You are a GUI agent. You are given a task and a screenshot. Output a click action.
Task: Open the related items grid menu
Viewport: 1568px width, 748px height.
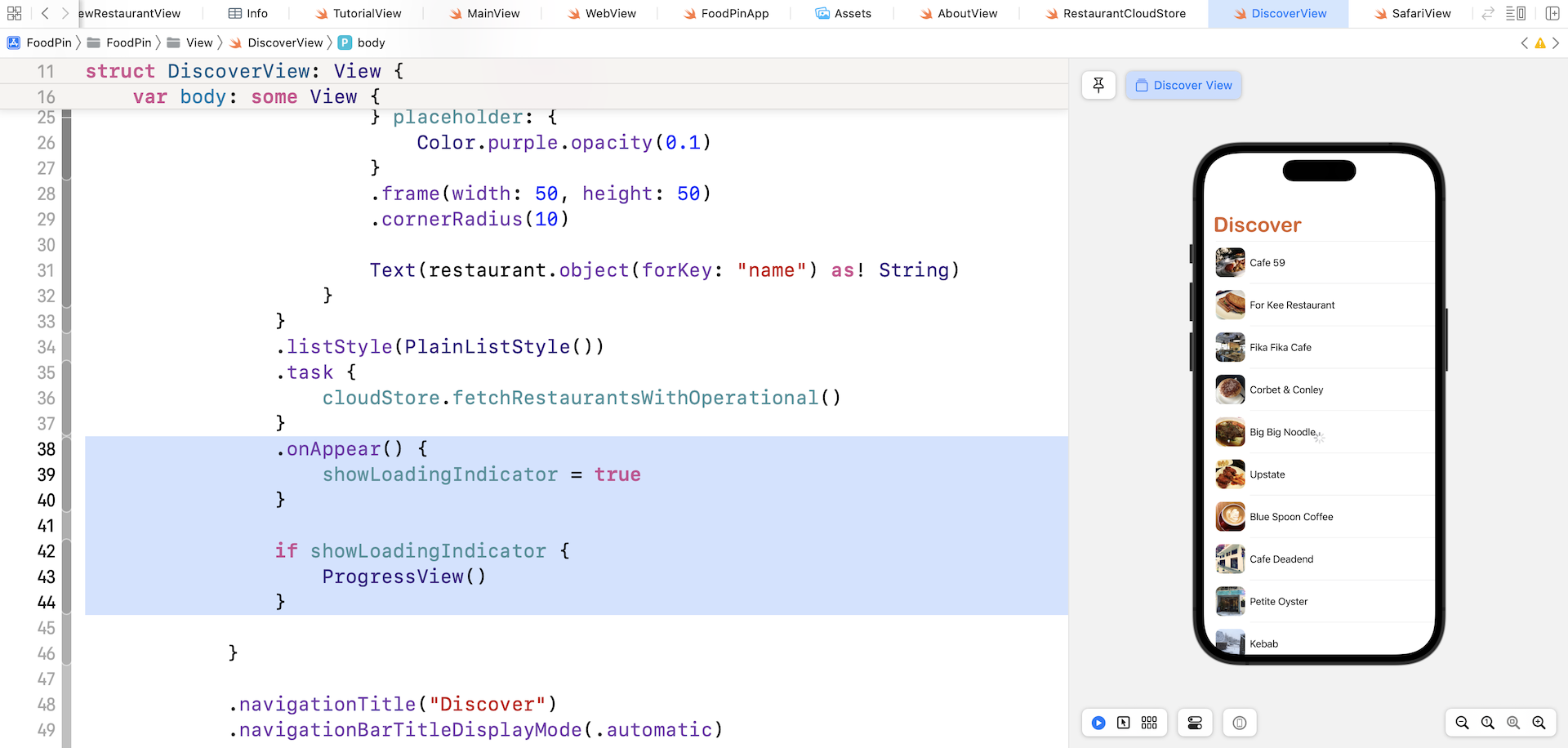tap(14, 13)
